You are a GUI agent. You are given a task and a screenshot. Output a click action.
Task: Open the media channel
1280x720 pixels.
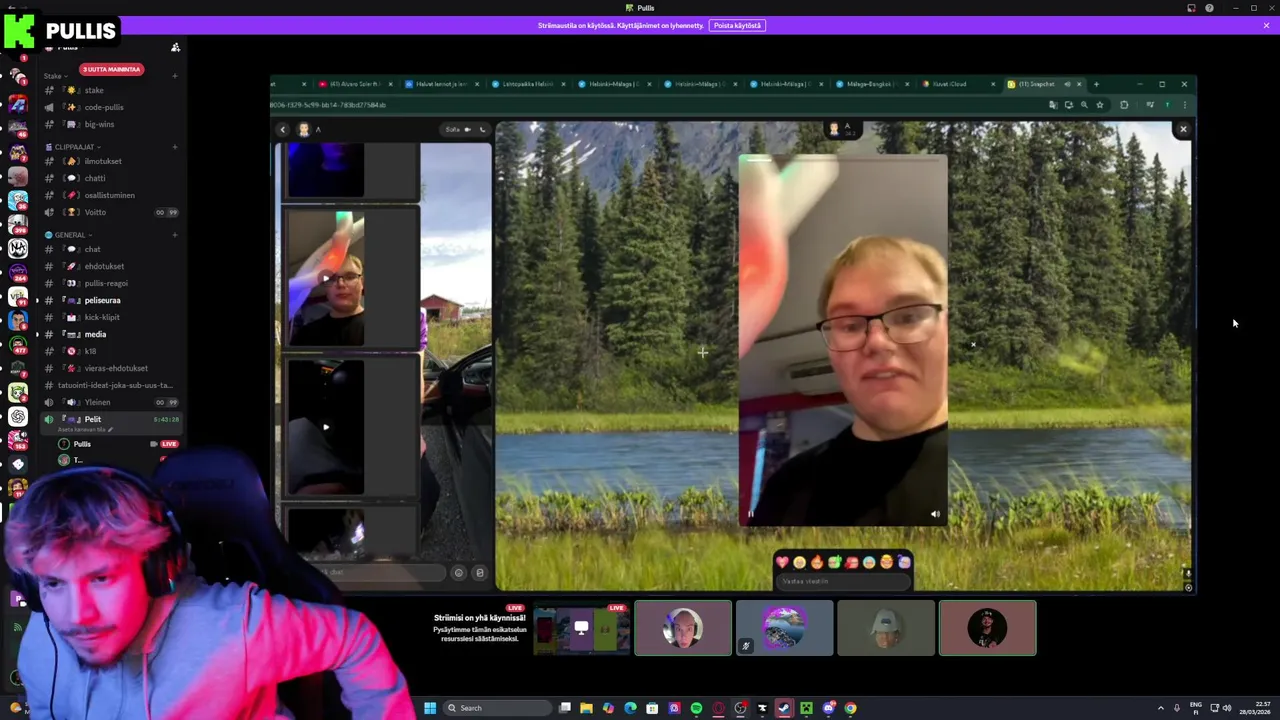(x=110, y=334)
